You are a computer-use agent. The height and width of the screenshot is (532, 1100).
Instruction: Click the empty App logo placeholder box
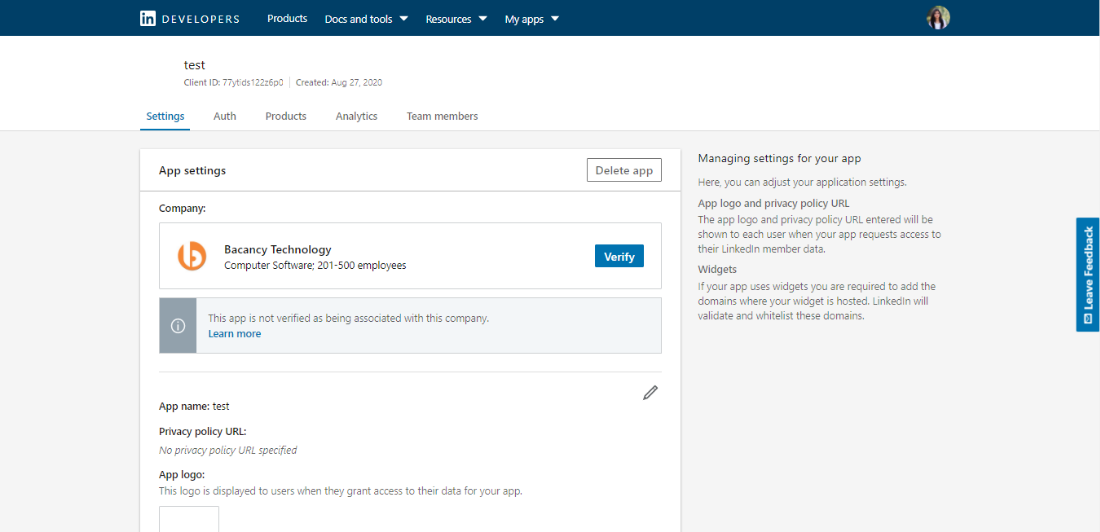[x=189, y=519]
